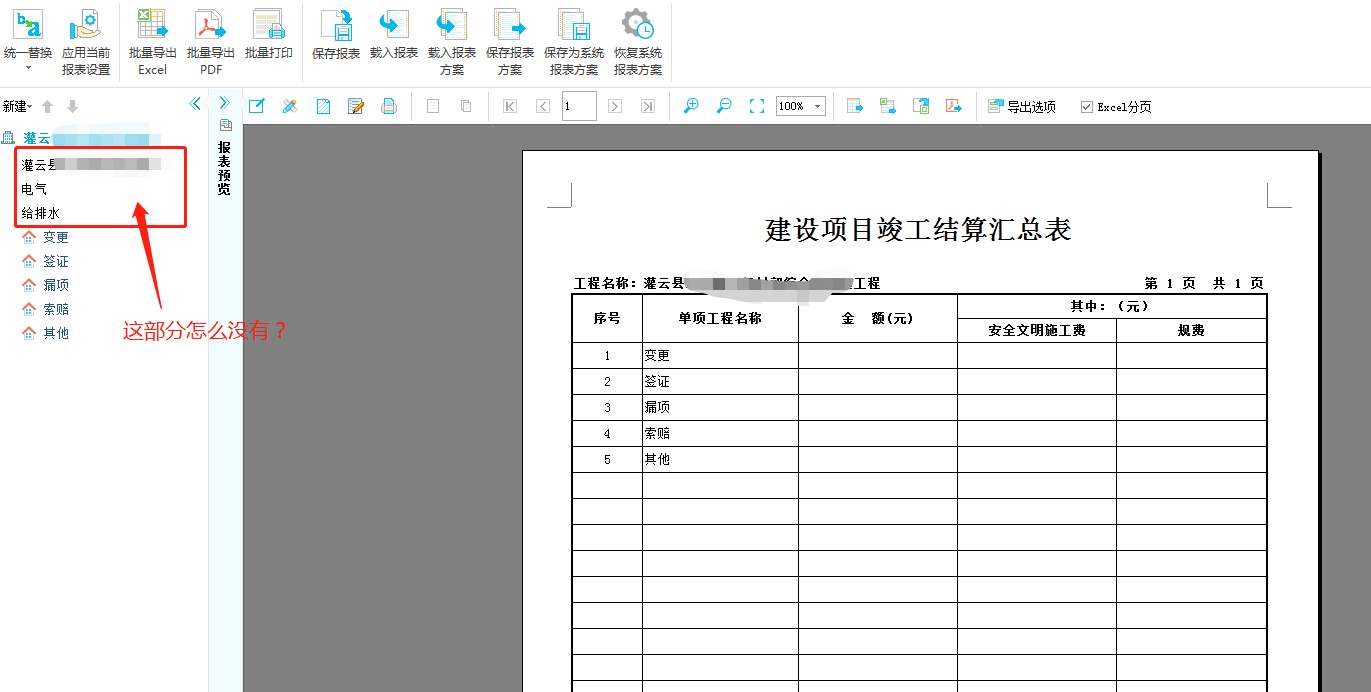1371x692 pixels.
Task: Go to next page button
Action: click(615, 106)
